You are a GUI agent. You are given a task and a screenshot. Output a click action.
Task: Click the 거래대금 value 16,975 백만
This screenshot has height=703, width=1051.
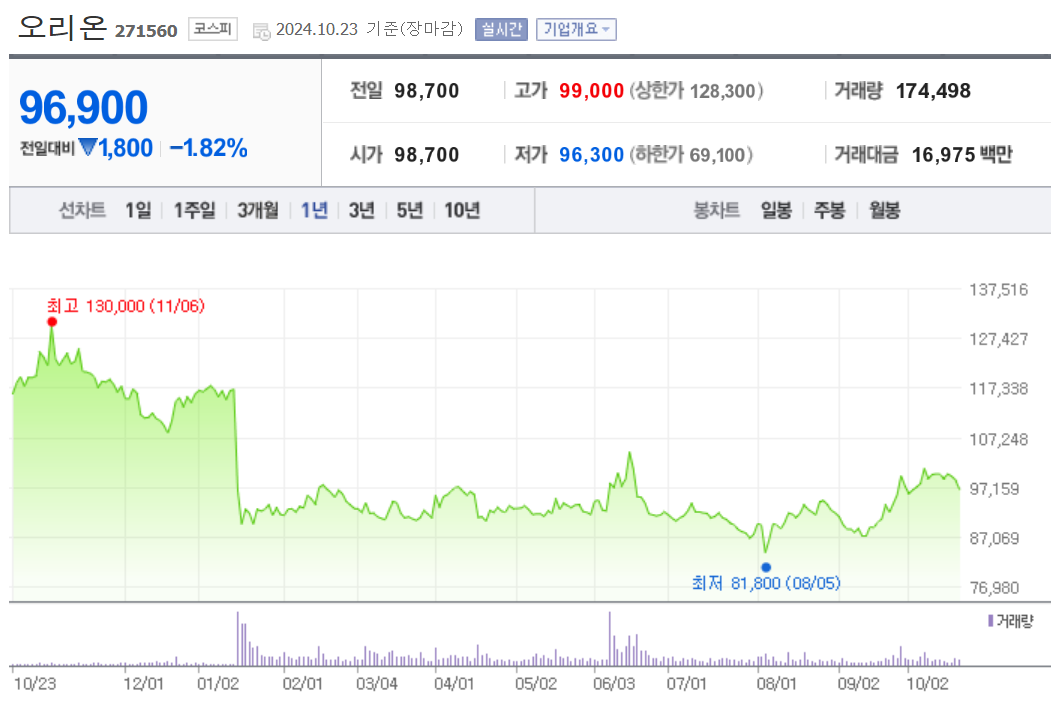(962, 155)
